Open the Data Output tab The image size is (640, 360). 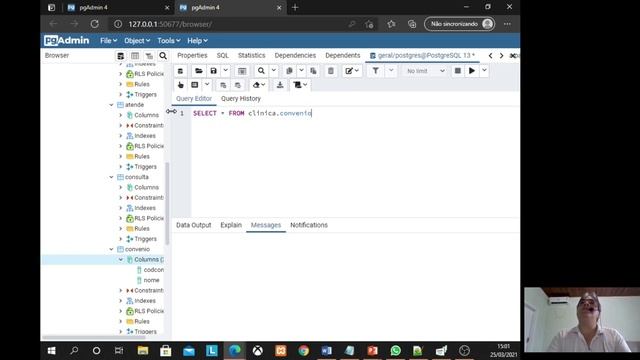(194, 225)
